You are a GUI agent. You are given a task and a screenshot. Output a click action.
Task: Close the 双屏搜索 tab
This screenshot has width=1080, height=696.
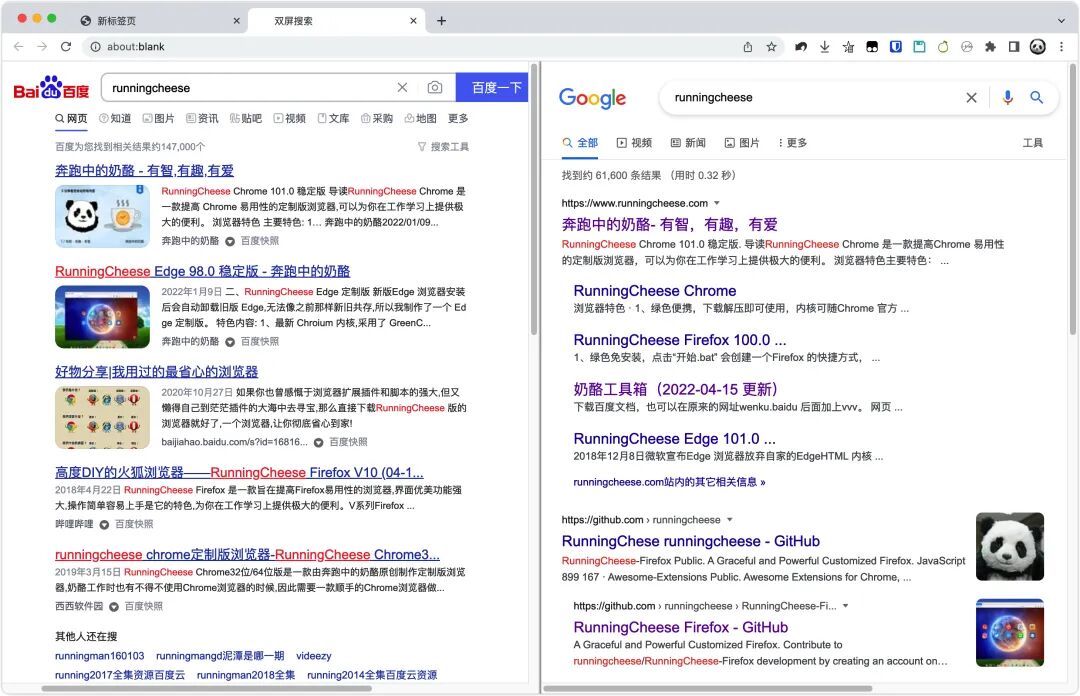click(413, 21)
